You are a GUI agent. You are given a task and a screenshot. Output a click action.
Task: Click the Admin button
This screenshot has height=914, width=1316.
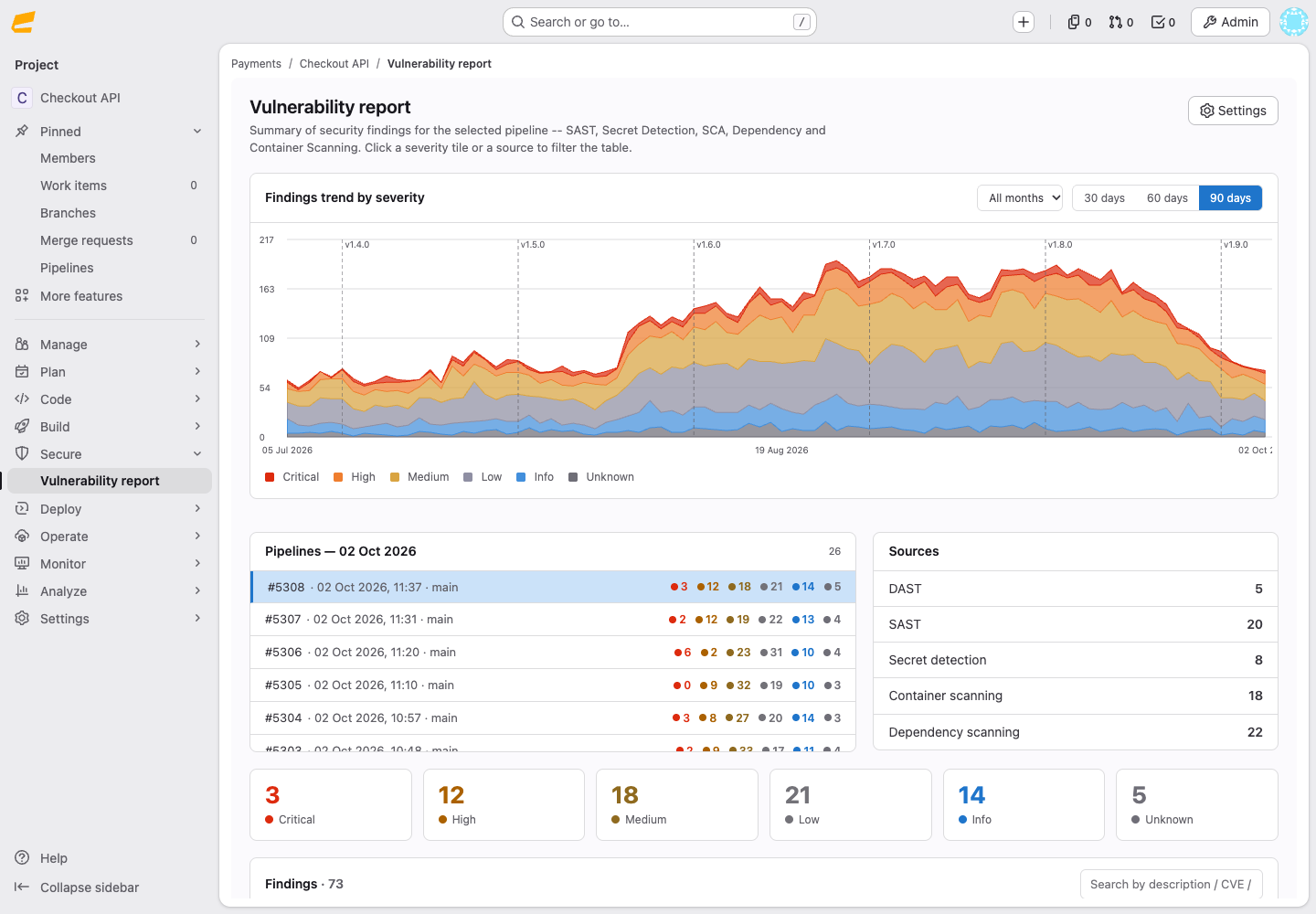pos(1230,22)
